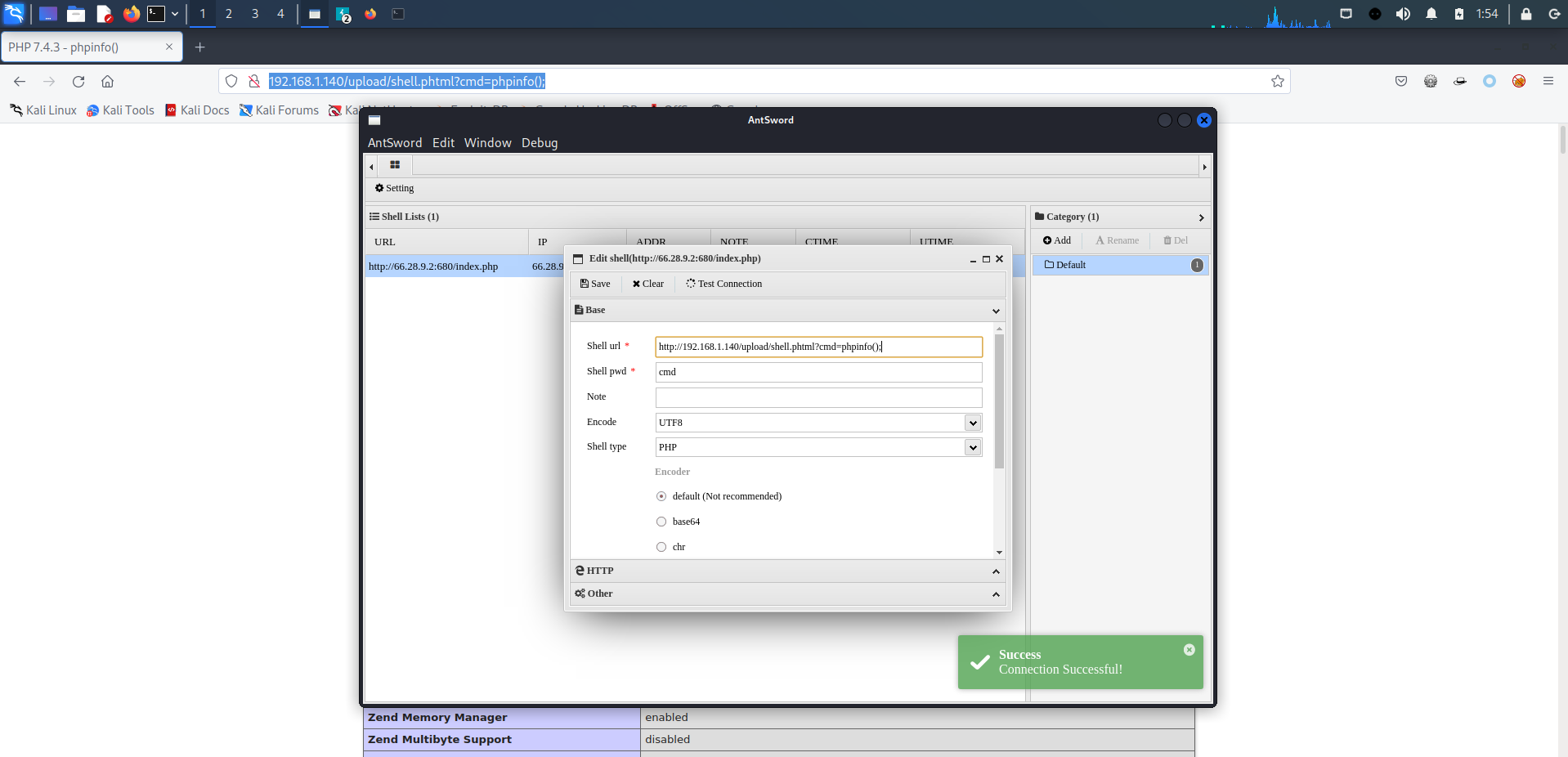This screenshot has width=1568, height=757.
Task: Open the Kali Tools bookmark
Action: pyautogui.click(x=120, y=110)
